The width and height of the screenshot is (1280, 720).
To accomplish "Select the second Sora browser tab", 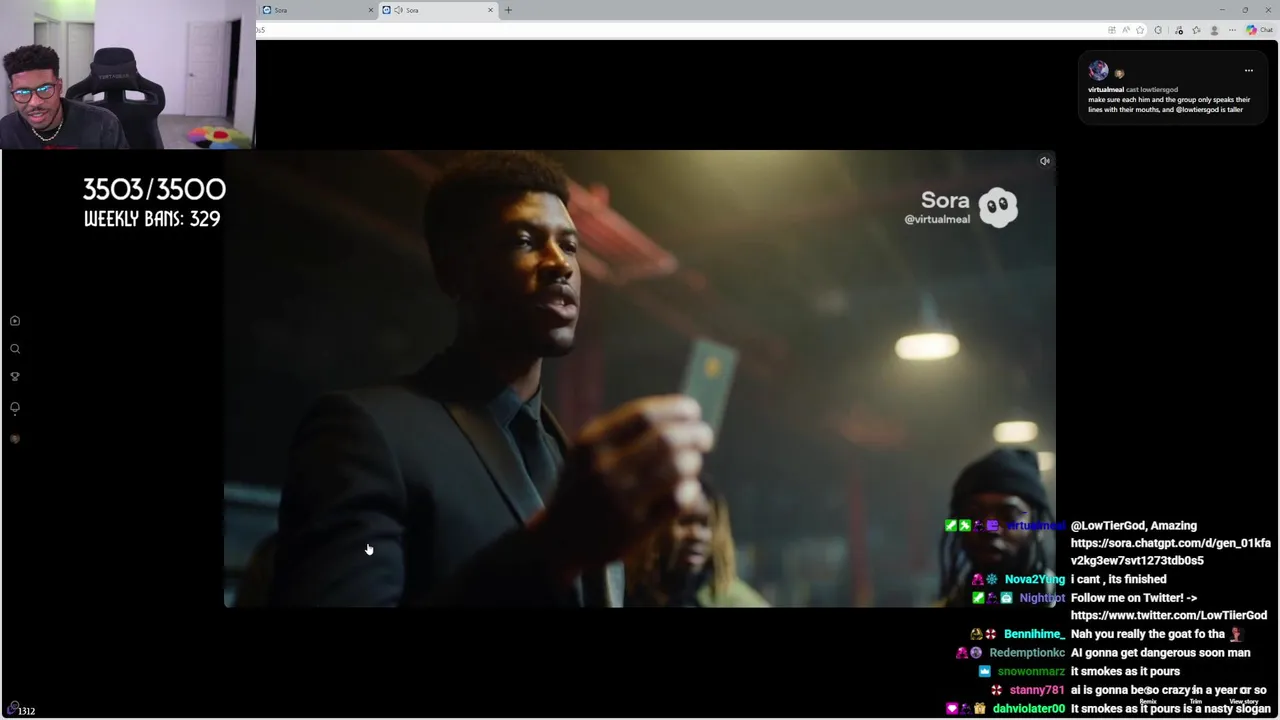I will pyautogui.click(x=437, y=10).
